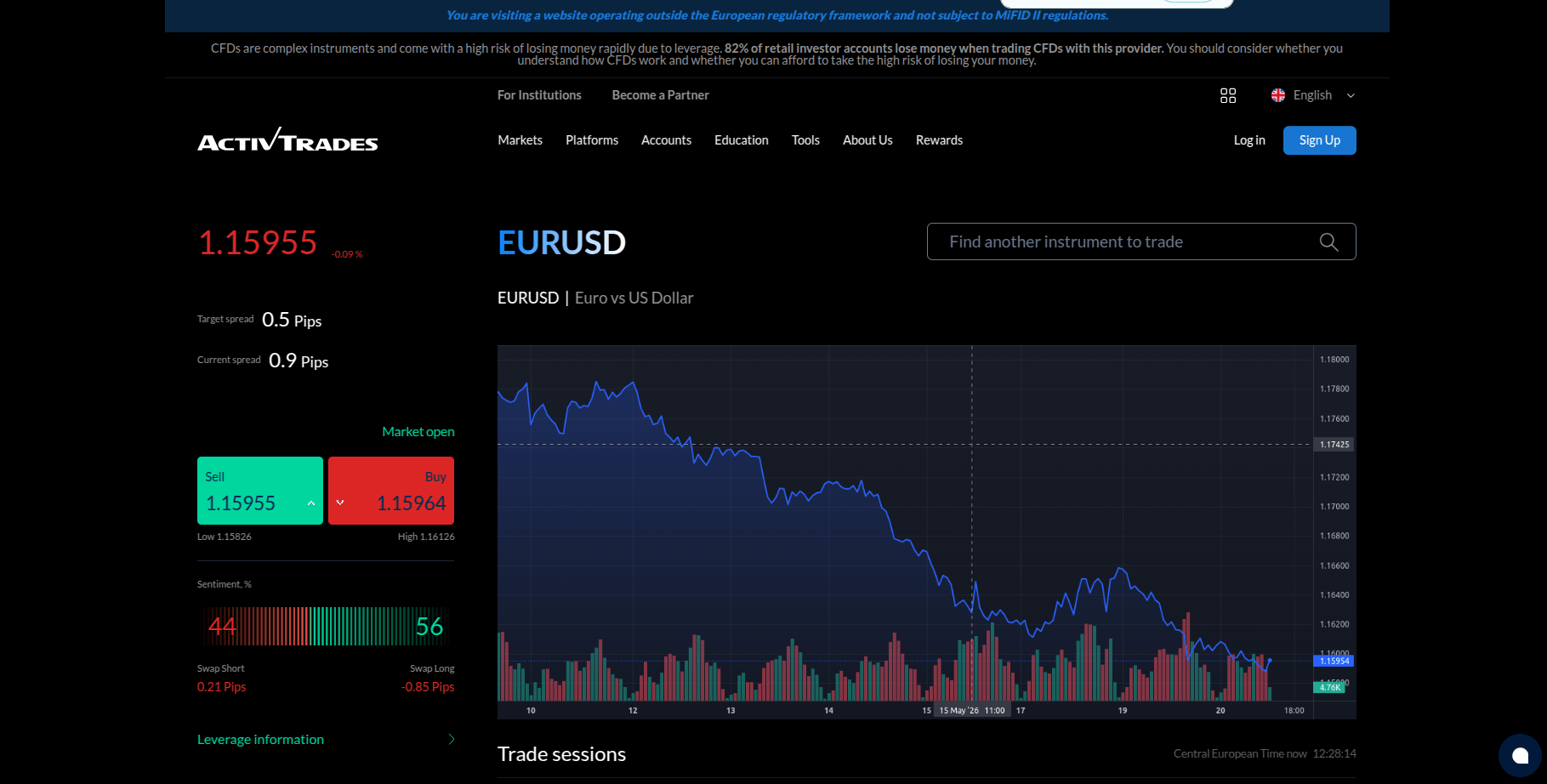Click the Log in link

(1249, 140)
